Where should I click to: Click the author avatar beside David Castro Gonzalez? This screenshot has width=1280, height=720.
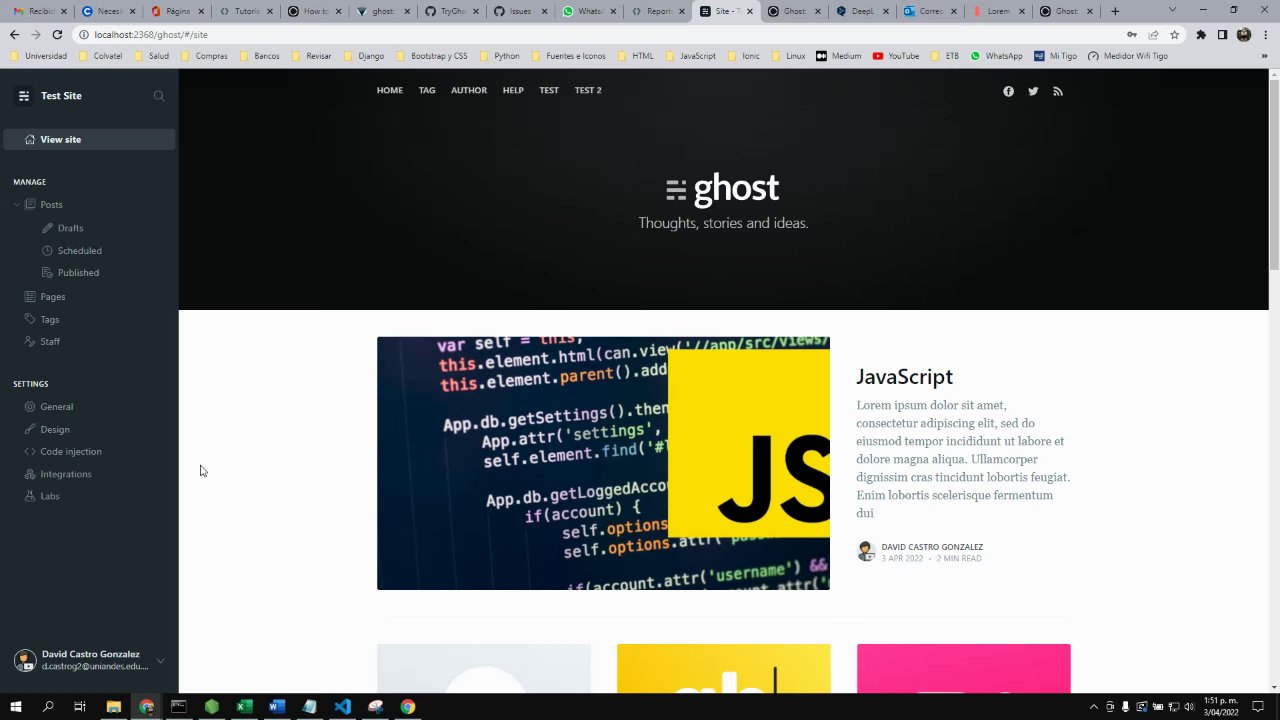click(x=866, y=551)
